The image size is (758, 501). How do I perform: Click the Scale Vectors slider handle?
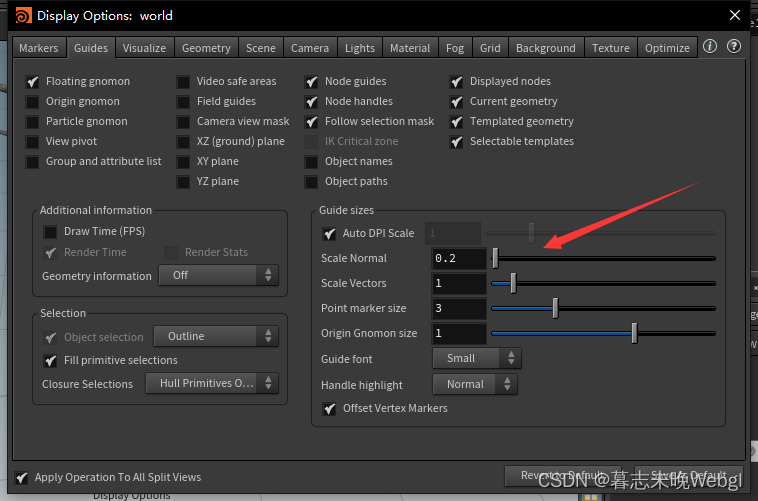coord(513,283)
